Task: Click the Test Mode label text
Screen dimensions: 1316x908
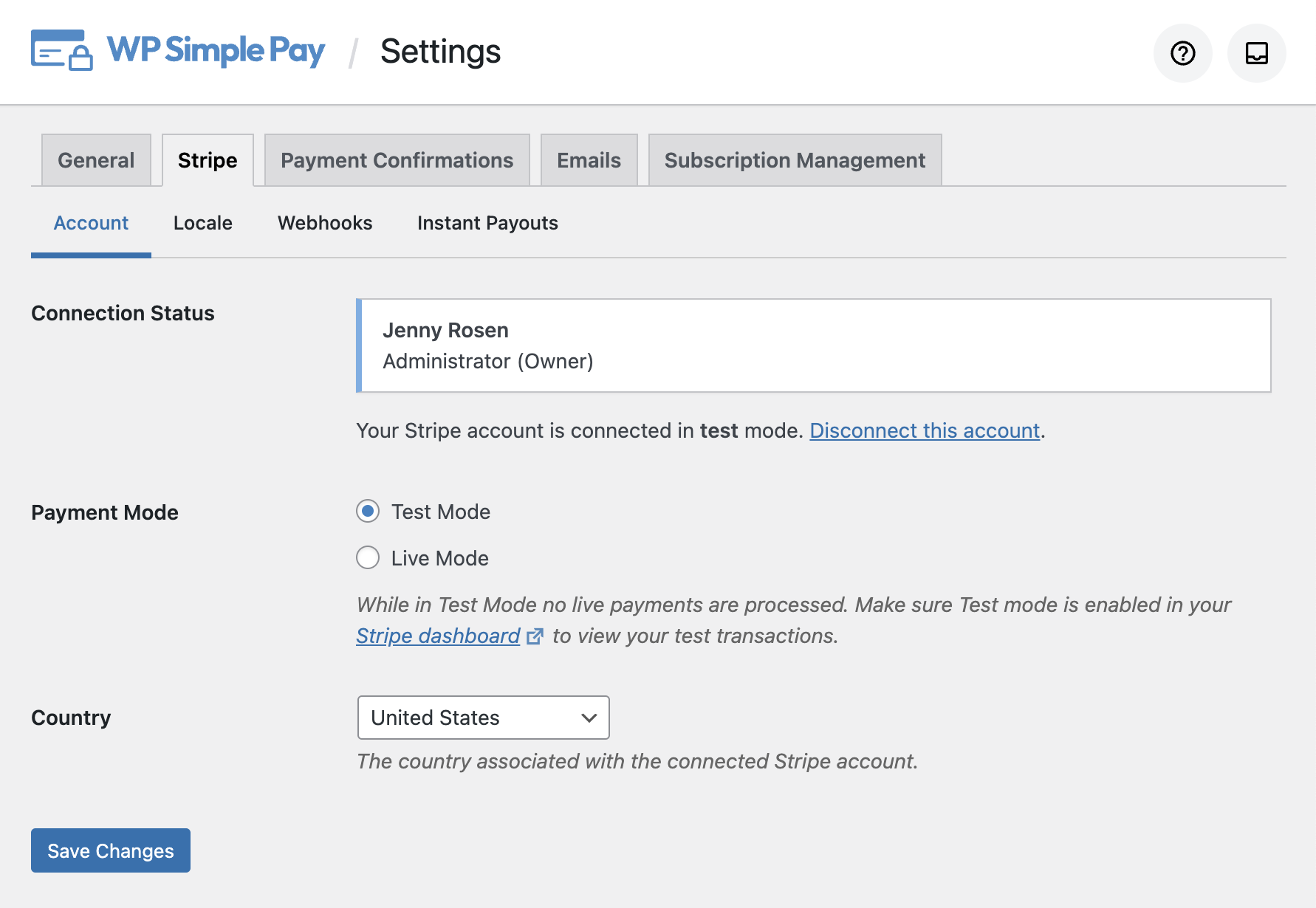Action: (441, 512)
